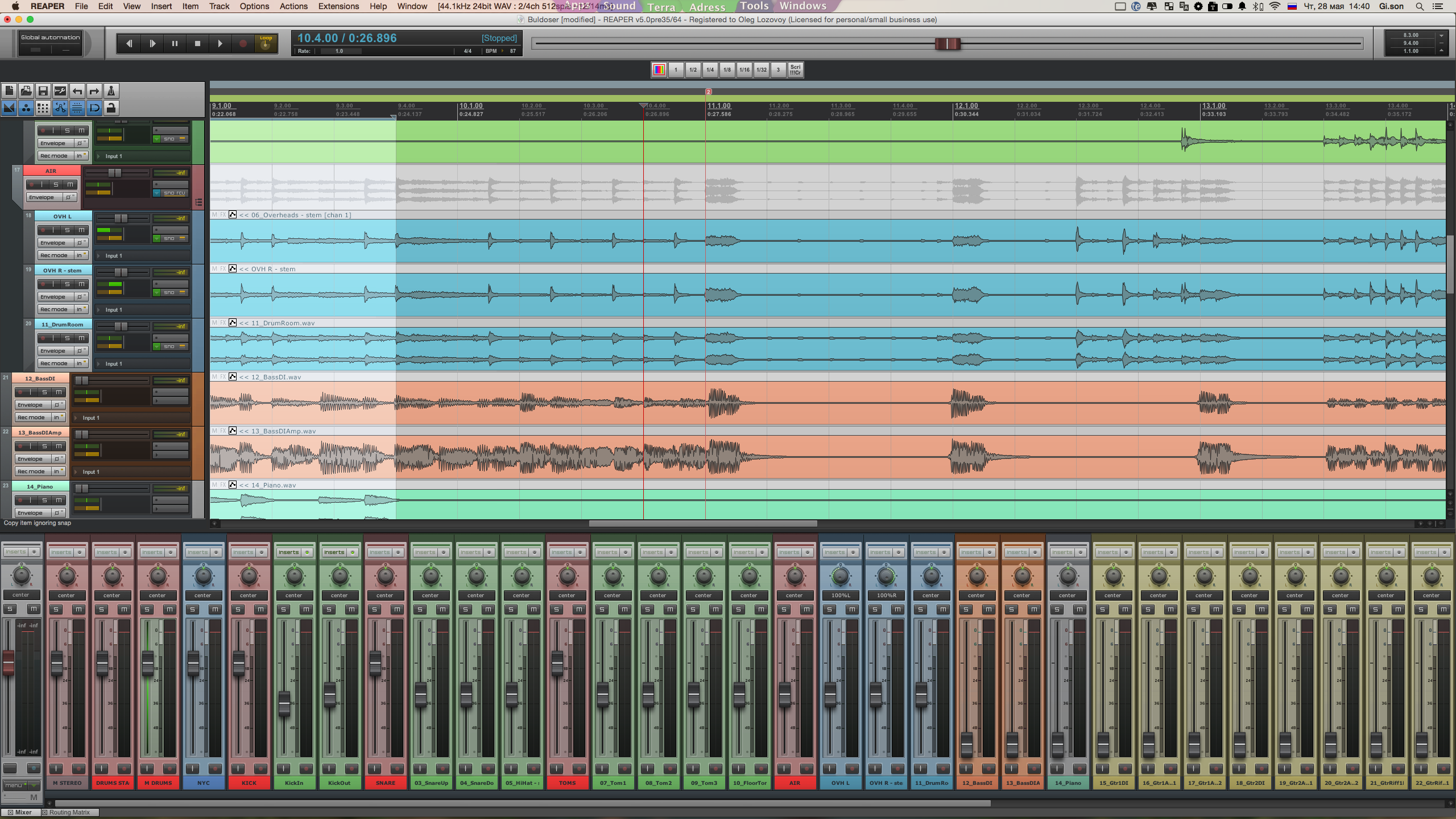Toggle the grid lines icon
The height and width of the screenshot is (819, 1456).
point(43,108)
